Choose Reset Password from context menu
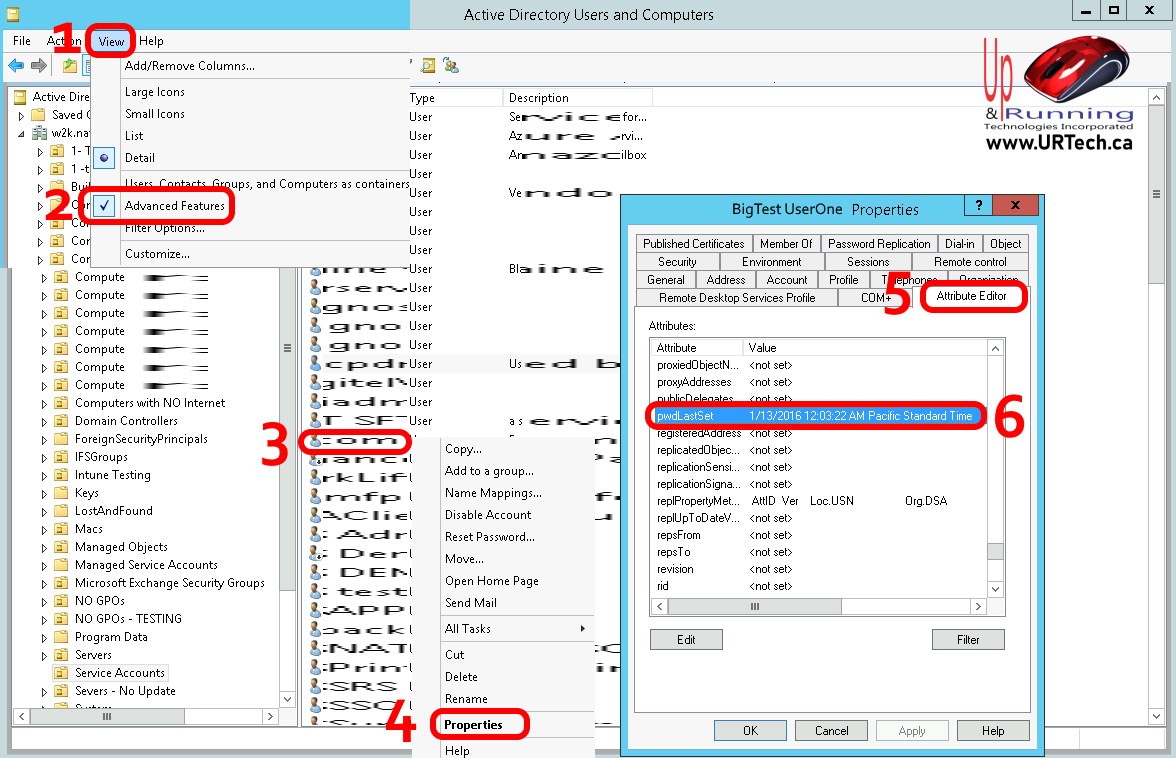The height and width of the screenshot is (758, 1176). [x=489, y=537]
